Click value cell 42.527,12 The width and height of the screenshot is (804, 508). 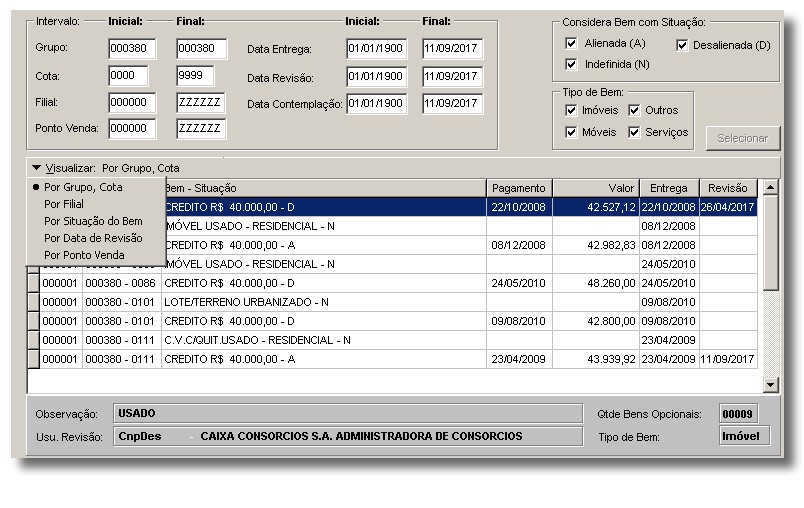(x=596, y=207)
